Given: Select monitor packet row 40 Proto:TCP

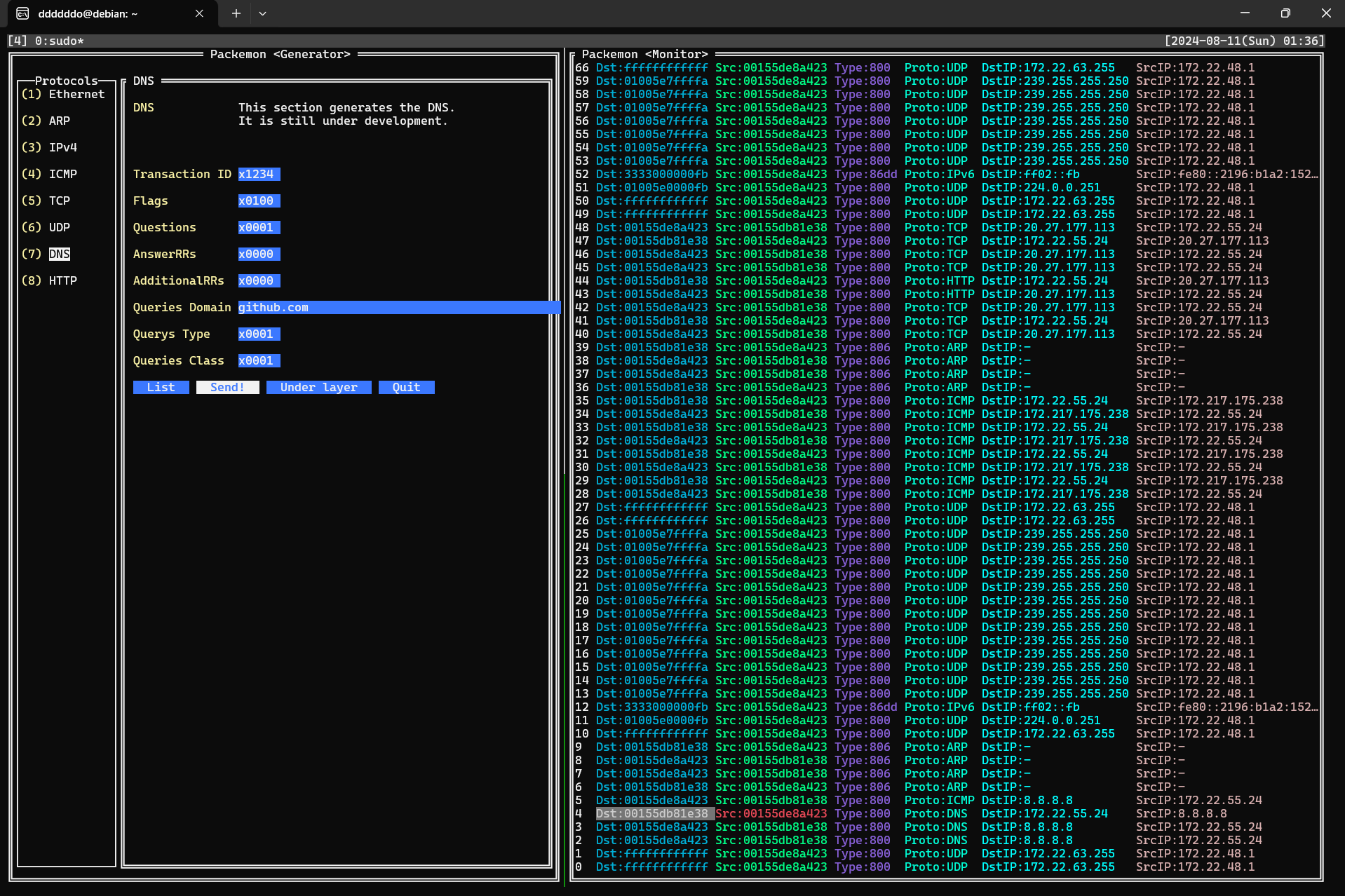Looking at the screenshot, I should click(x=947, y=334).
